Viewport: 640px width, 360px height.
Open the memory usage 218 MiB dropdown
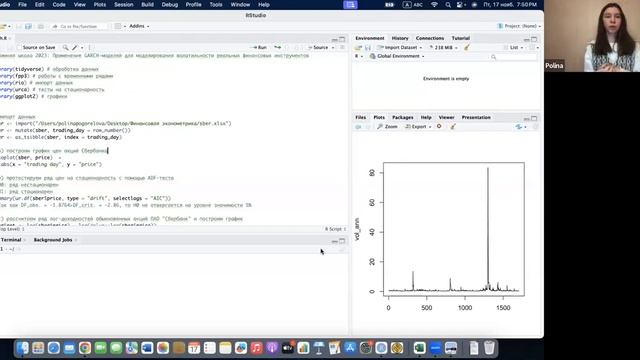(x=443, y=48)
